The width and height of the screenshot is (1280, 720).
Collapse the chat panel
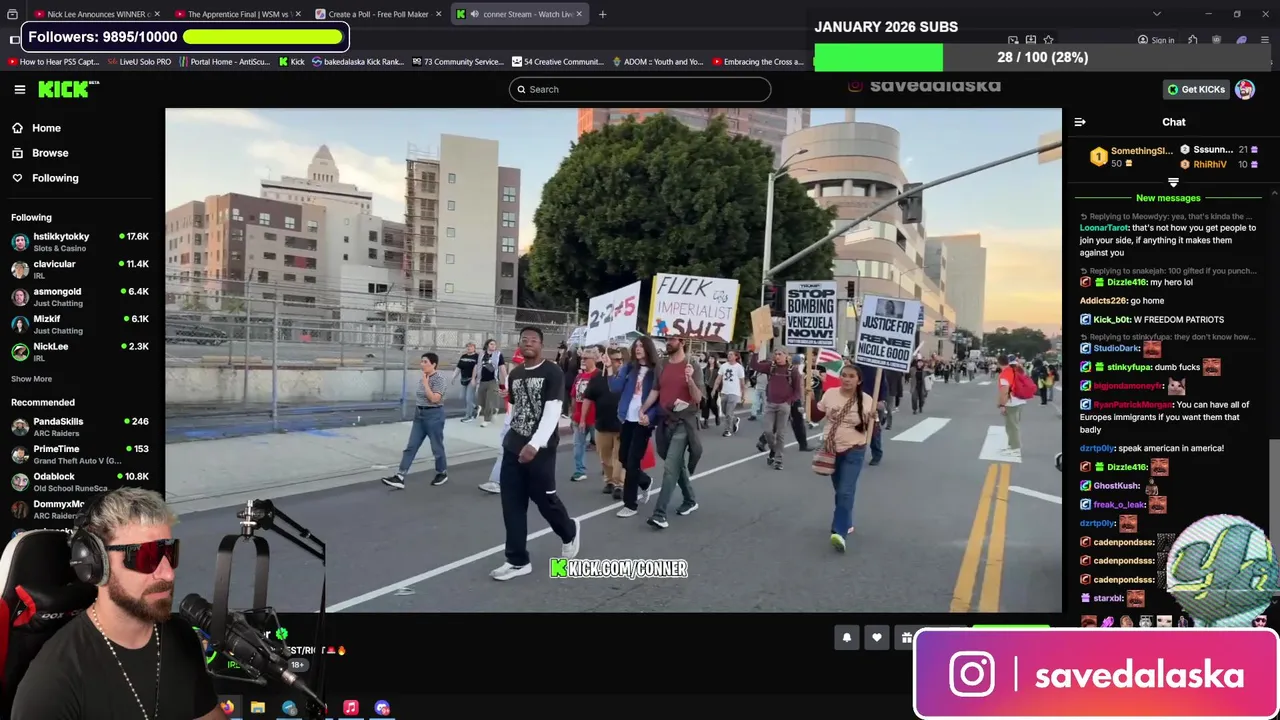click(1080, 122)
